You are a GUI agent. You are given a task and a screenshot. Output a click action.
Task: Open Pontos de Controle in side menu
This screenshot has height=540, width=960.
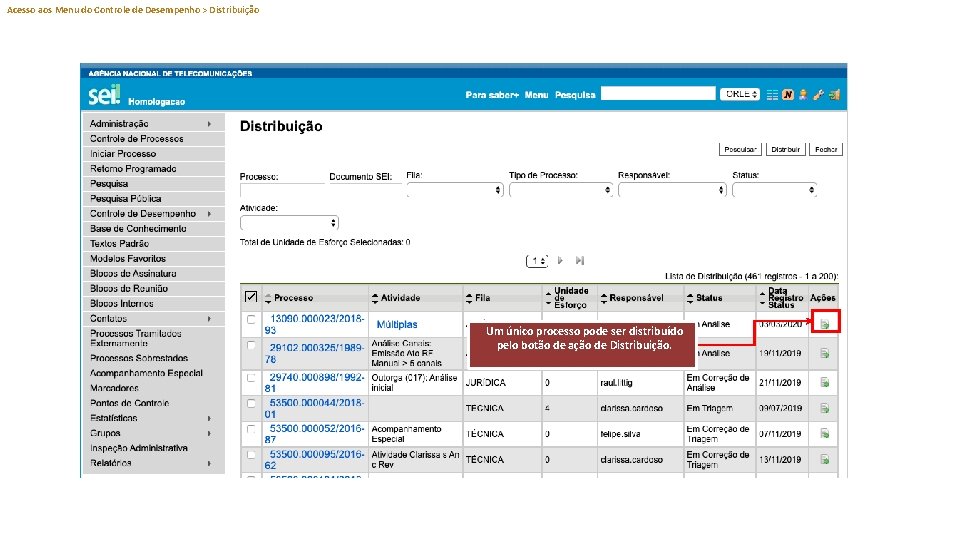pos(153,403)
